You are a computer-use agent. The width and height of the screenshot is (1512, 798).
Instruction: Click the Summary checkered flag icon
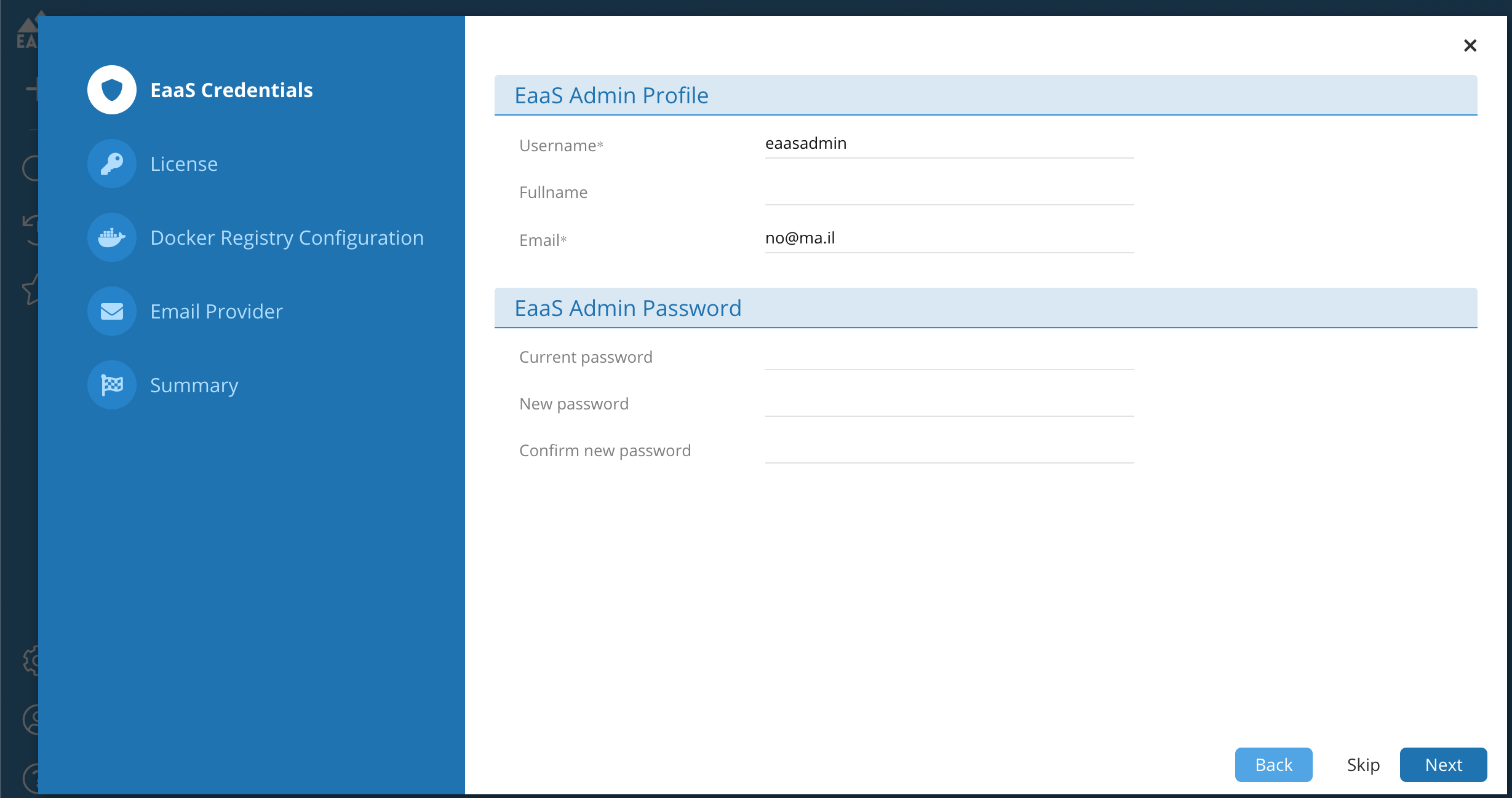pos(112,385)
